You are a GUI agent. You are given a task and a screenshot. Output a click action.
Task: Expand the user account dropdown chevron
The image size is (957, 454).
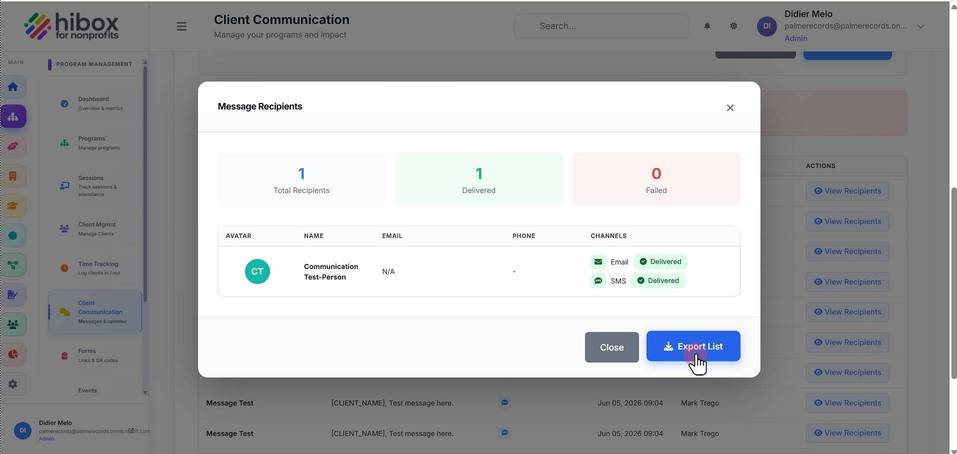click(x=921, y=26)
